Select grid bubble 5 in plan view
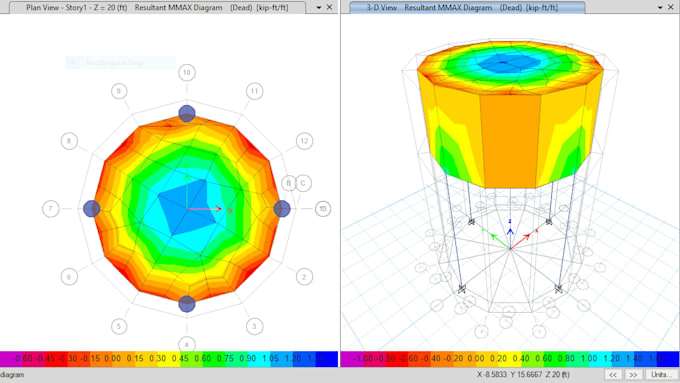680x383 pixels. tap(119, 326)
